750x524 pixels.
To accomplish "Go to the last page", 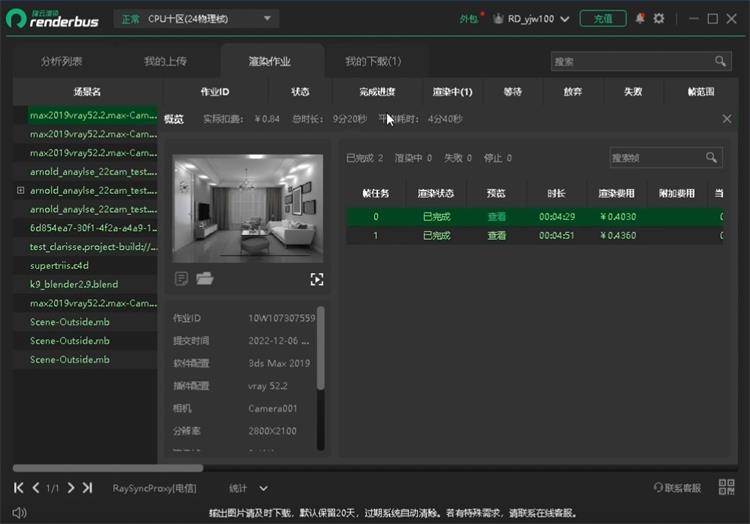I will [87, 488].
